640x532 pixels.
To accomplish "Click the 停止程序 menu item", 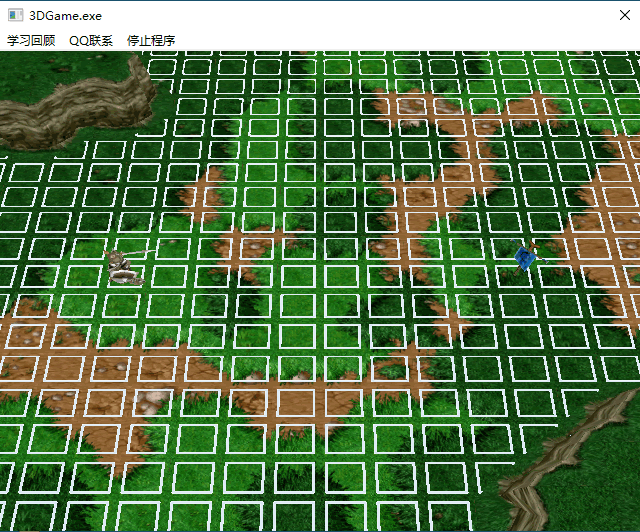I will coord(151,41).
